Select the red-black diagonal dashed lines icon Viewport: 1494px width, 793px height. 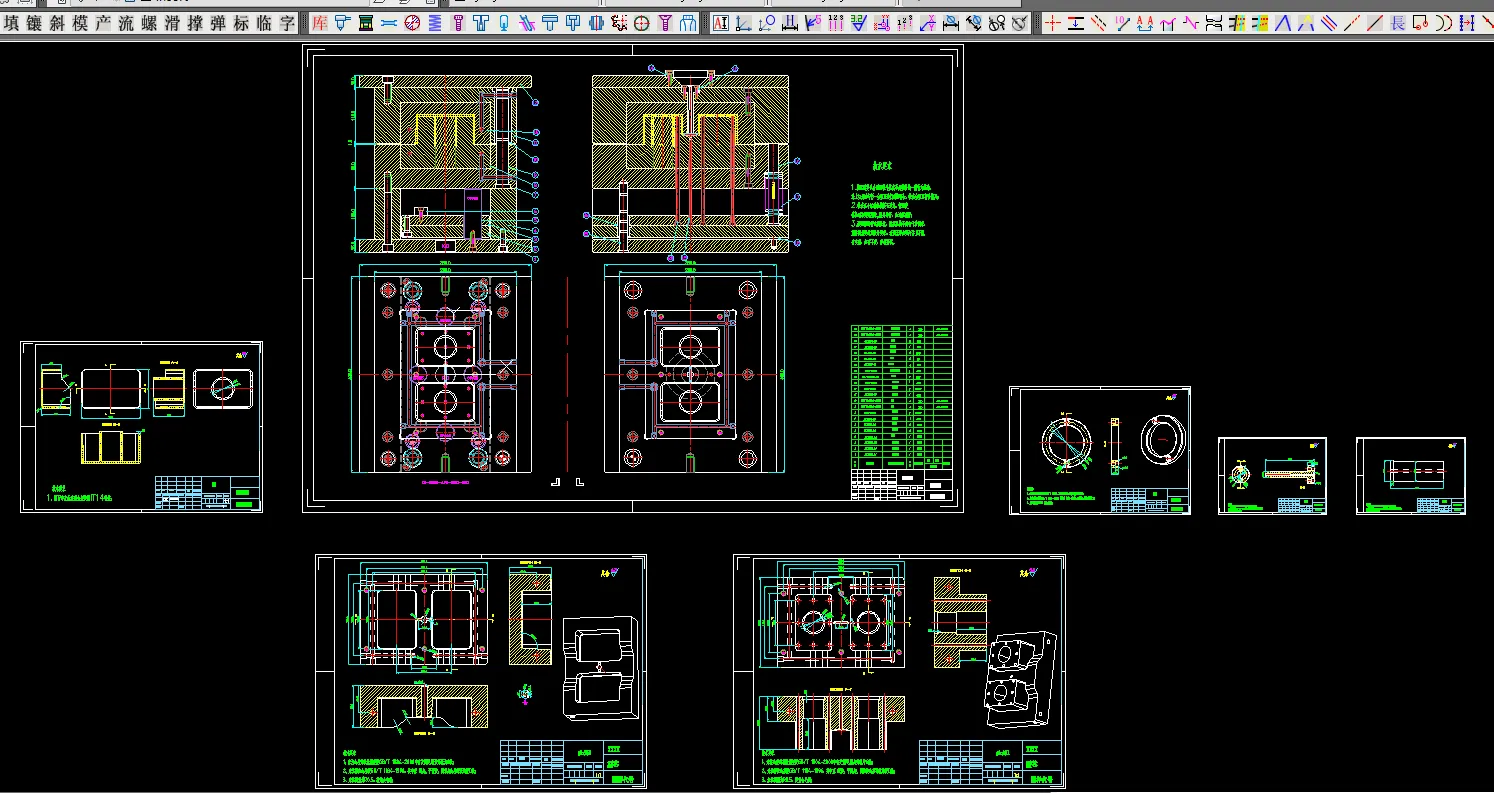[x=1098, y=23]
